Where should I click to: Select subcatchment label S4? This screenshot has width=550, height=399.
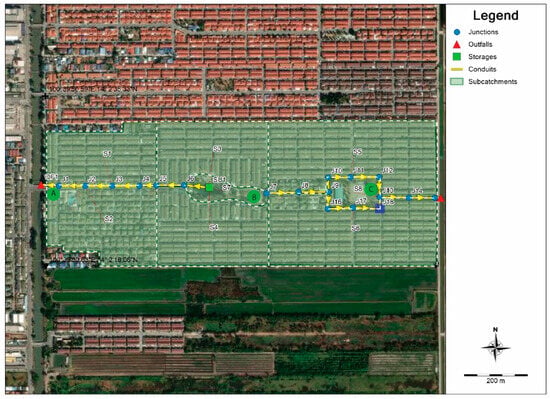214,228
